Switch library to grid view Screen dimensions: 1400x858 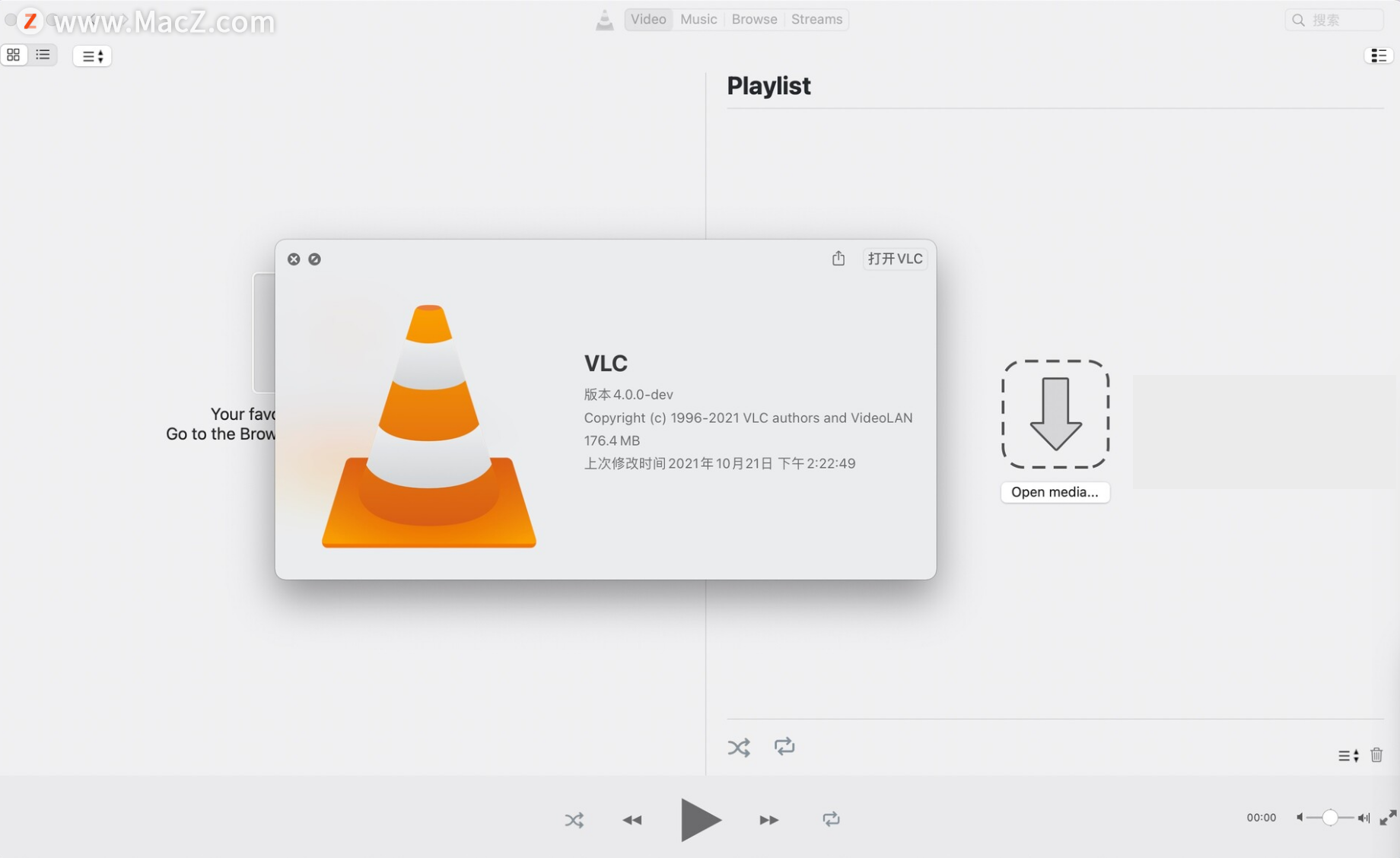click(x=14, y=55)
